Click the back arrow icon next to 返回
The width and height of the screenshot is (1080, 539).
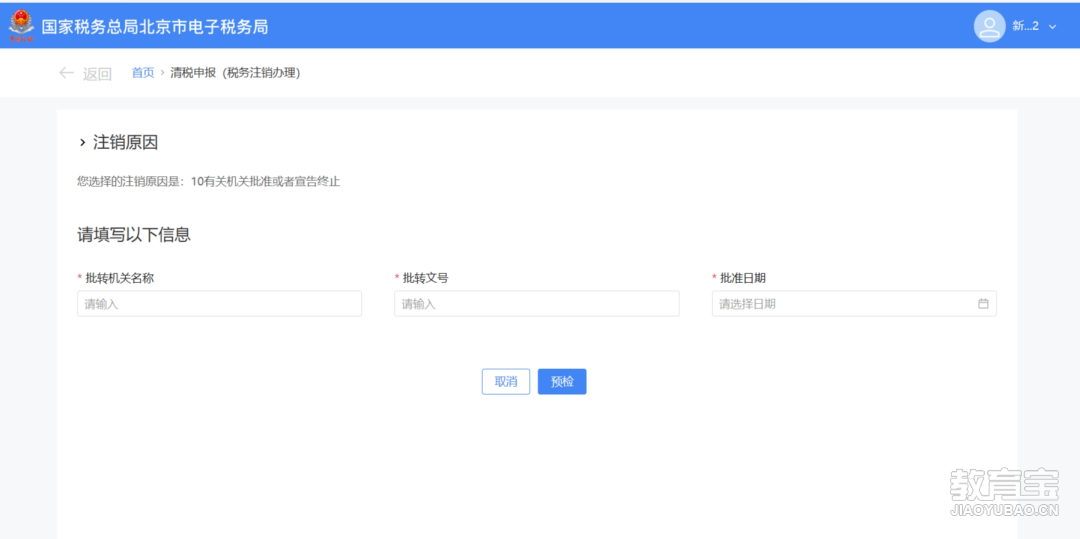pos(66,73)
